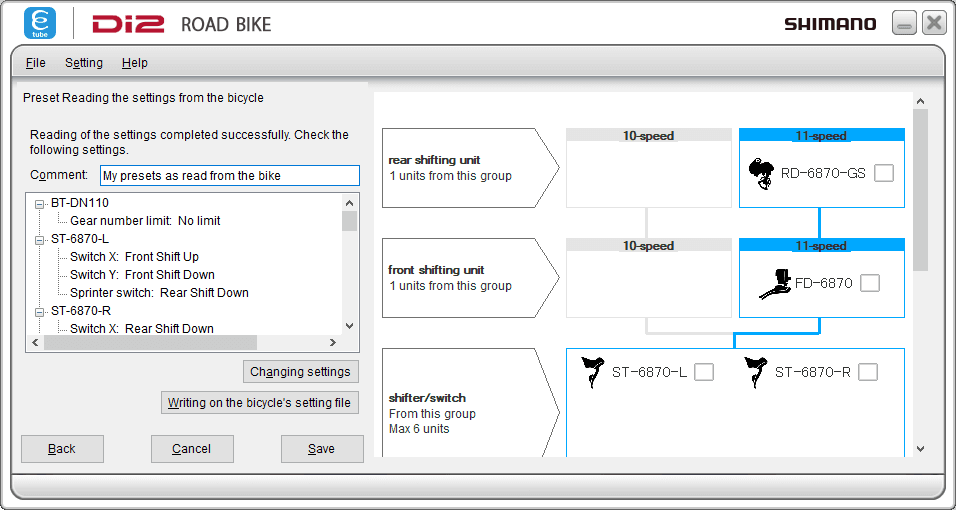Click the front 10-speed column header
Screen dimensions: 956x510
pyautogui.click(x=649, y=245)
